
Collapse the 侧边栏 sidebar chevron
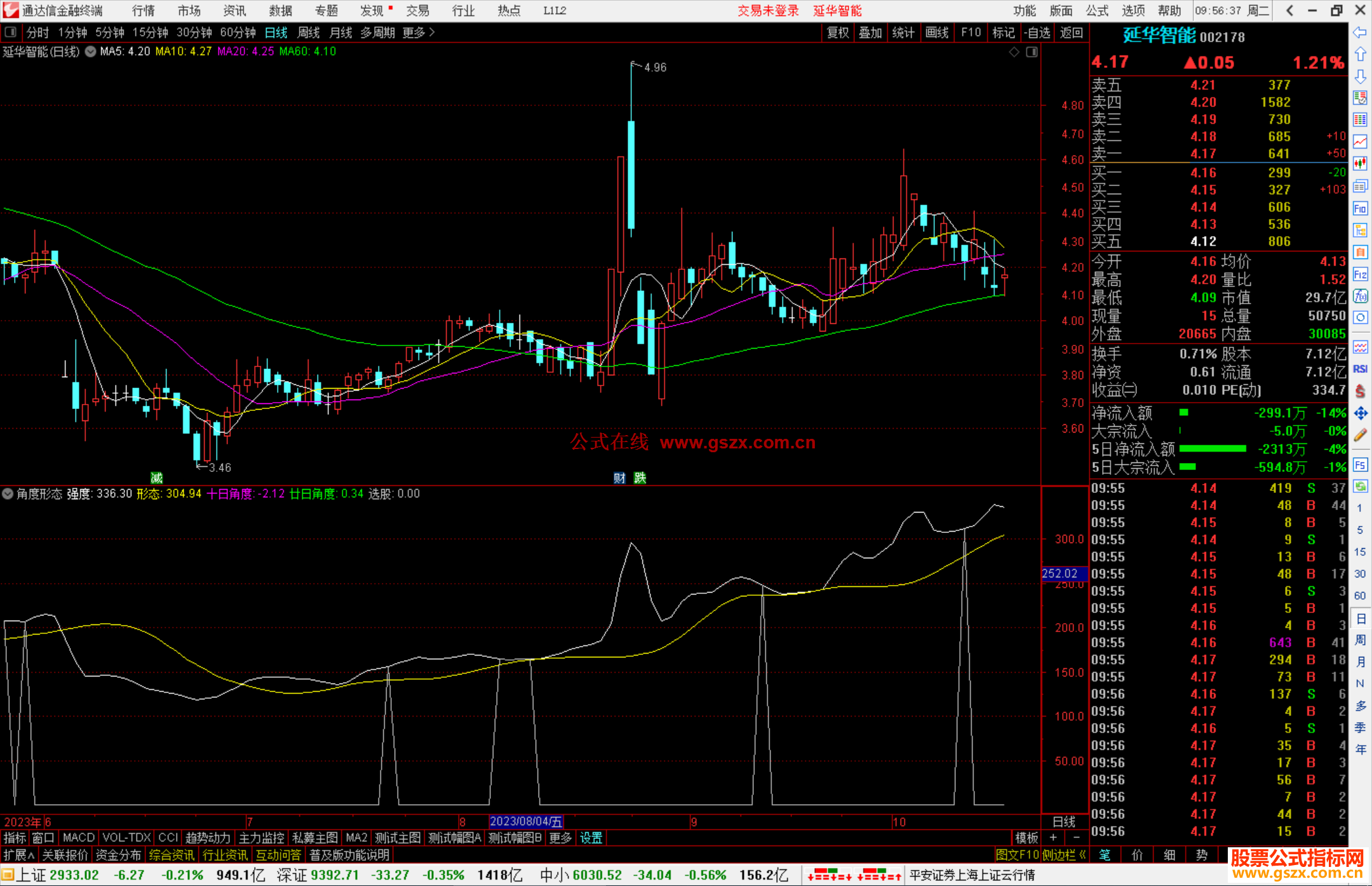pyautogui.click(x=1082, y=855)
